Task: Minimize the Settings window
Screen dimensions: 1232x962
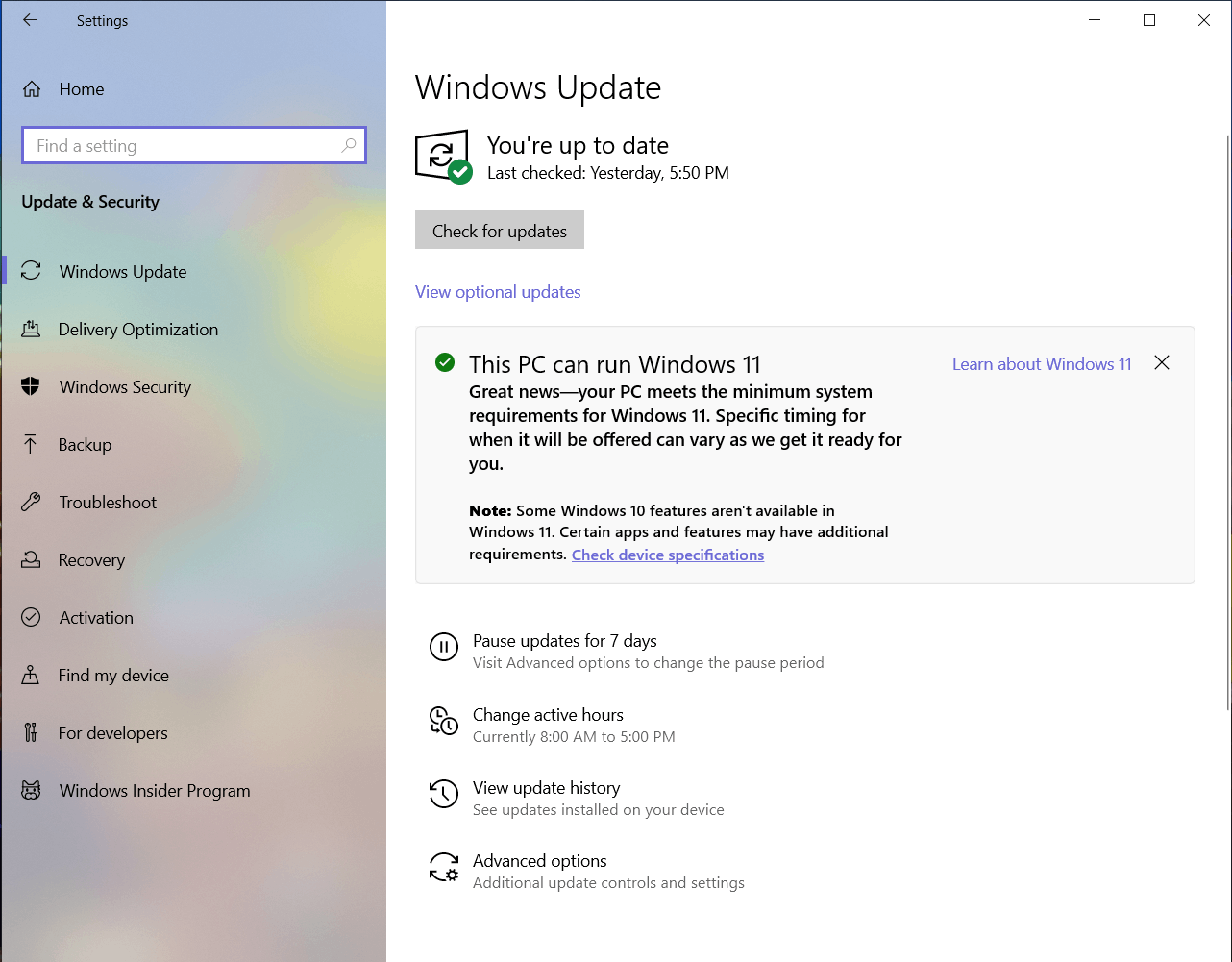Action: point(1095,20)
